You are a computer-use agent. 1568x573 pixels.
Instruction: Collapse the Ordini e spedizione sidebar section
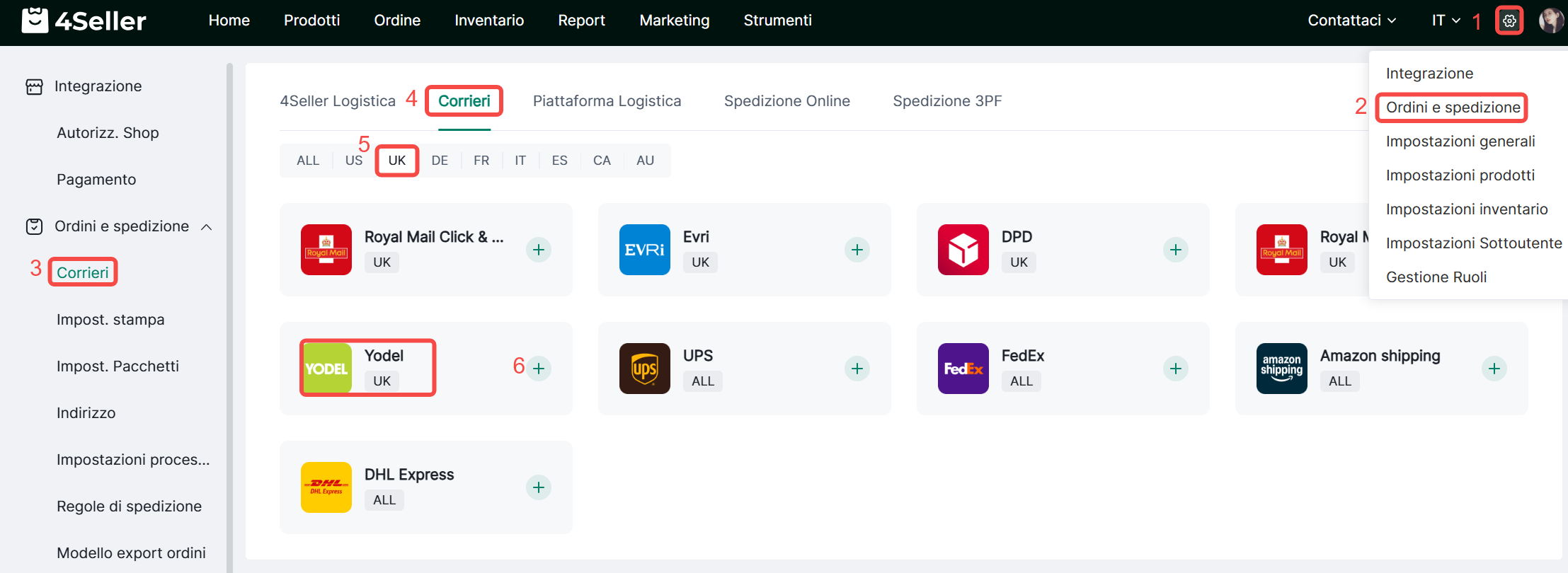[x=207, y=227]
